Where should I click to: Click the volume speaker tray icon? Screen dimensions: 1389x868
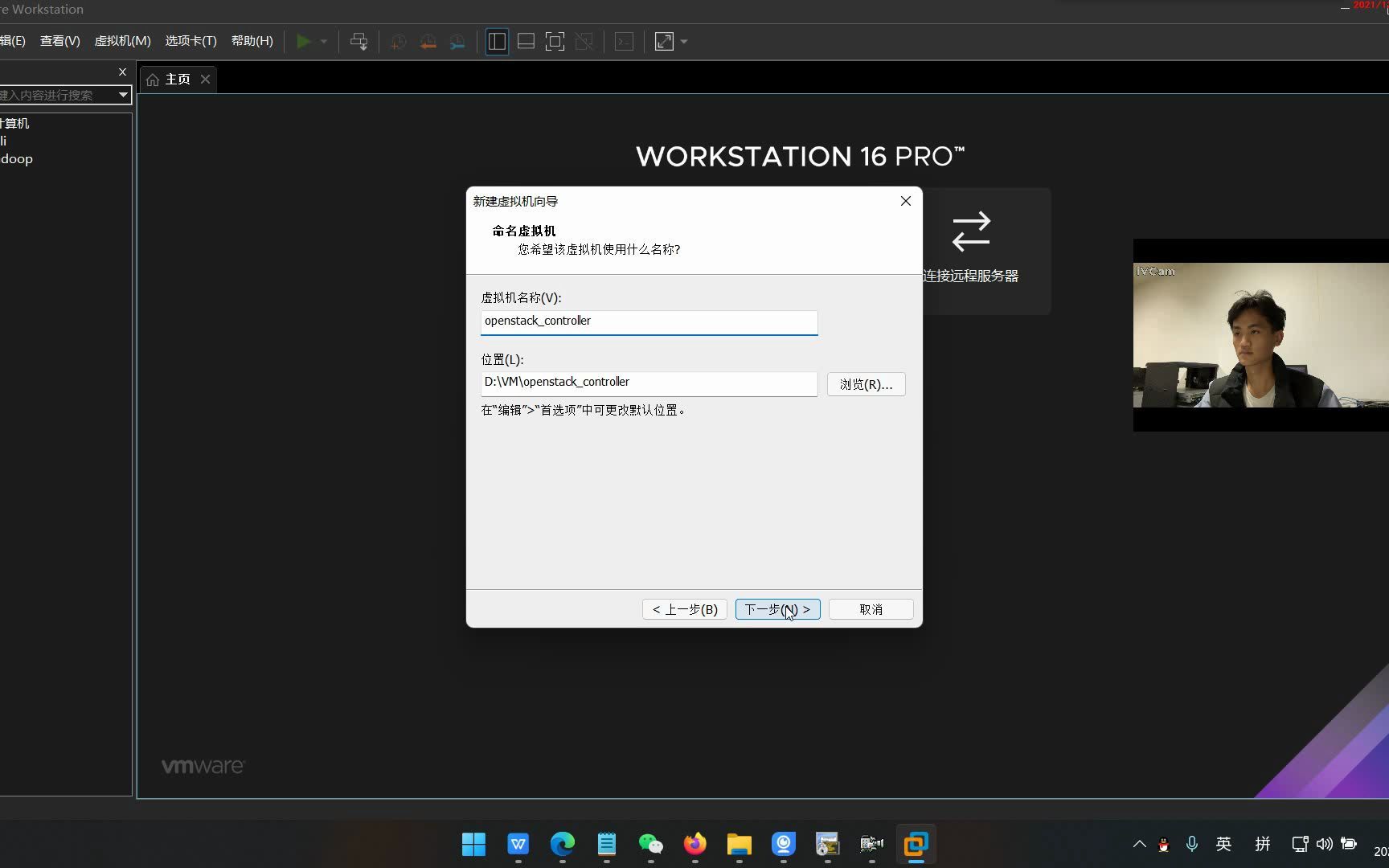pos(1324,844)
